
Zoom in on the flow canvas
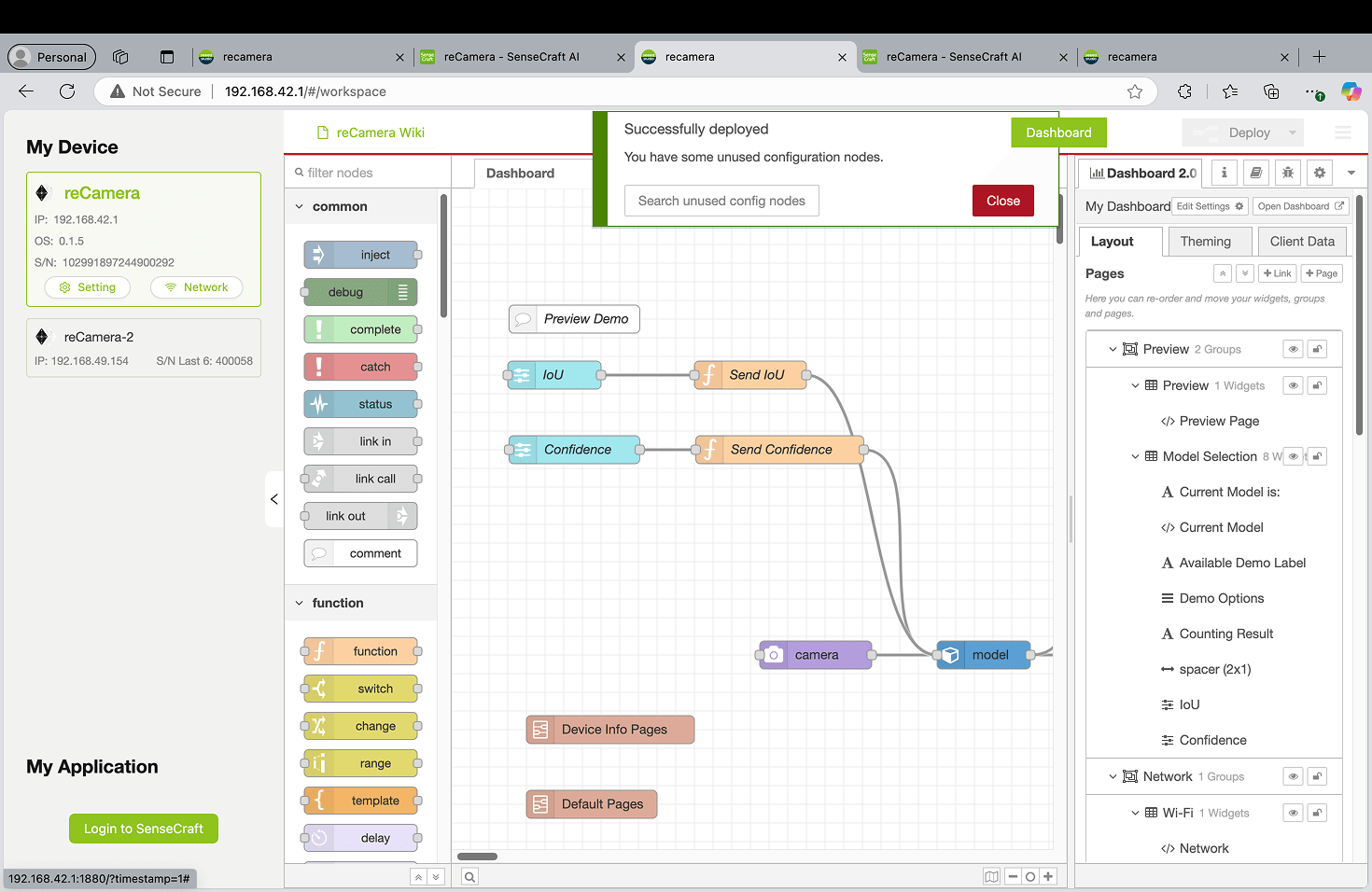tap(1048, 876)
